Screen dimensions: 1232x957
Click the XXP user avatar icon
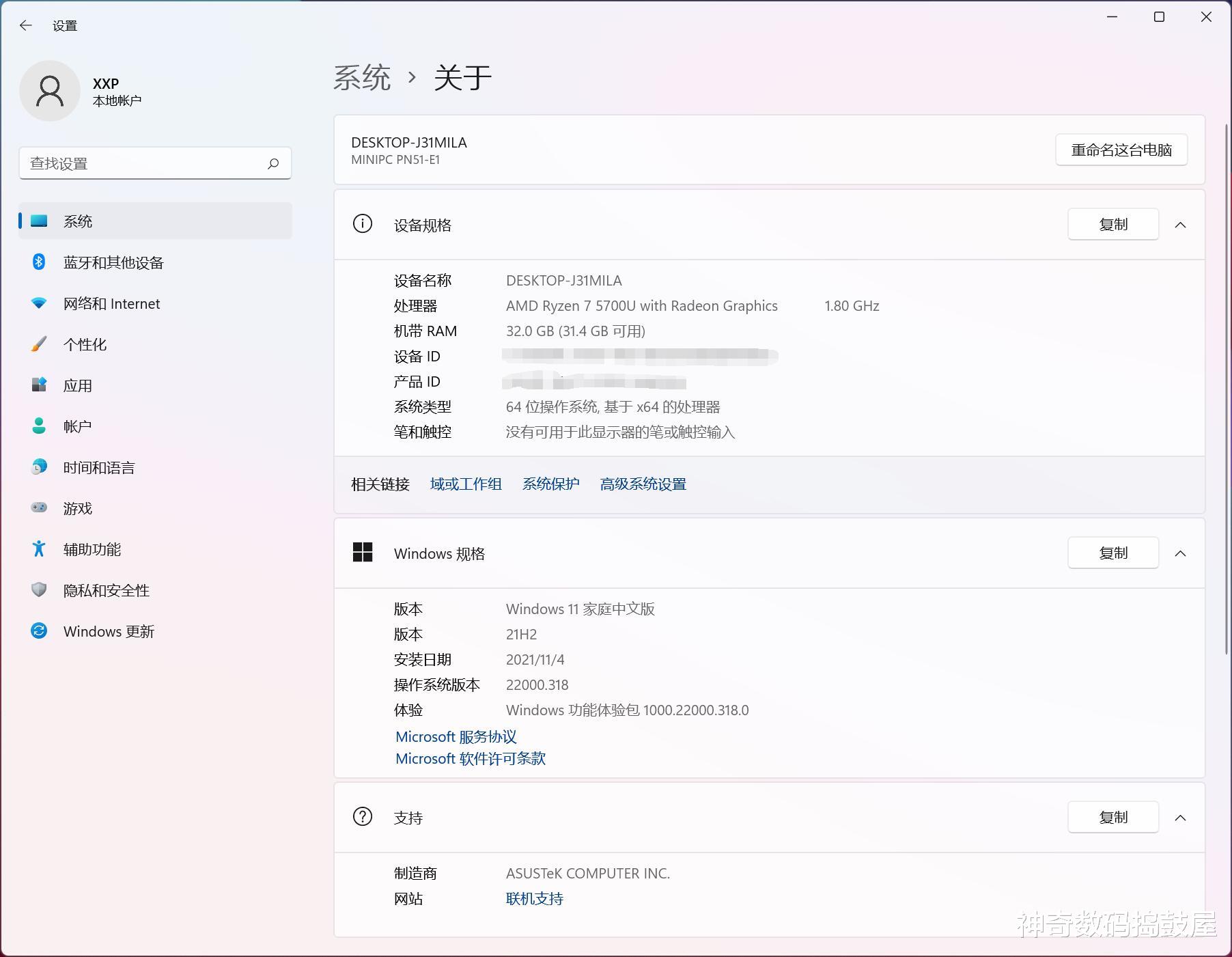pyautogui.click(x=50, y=91)
